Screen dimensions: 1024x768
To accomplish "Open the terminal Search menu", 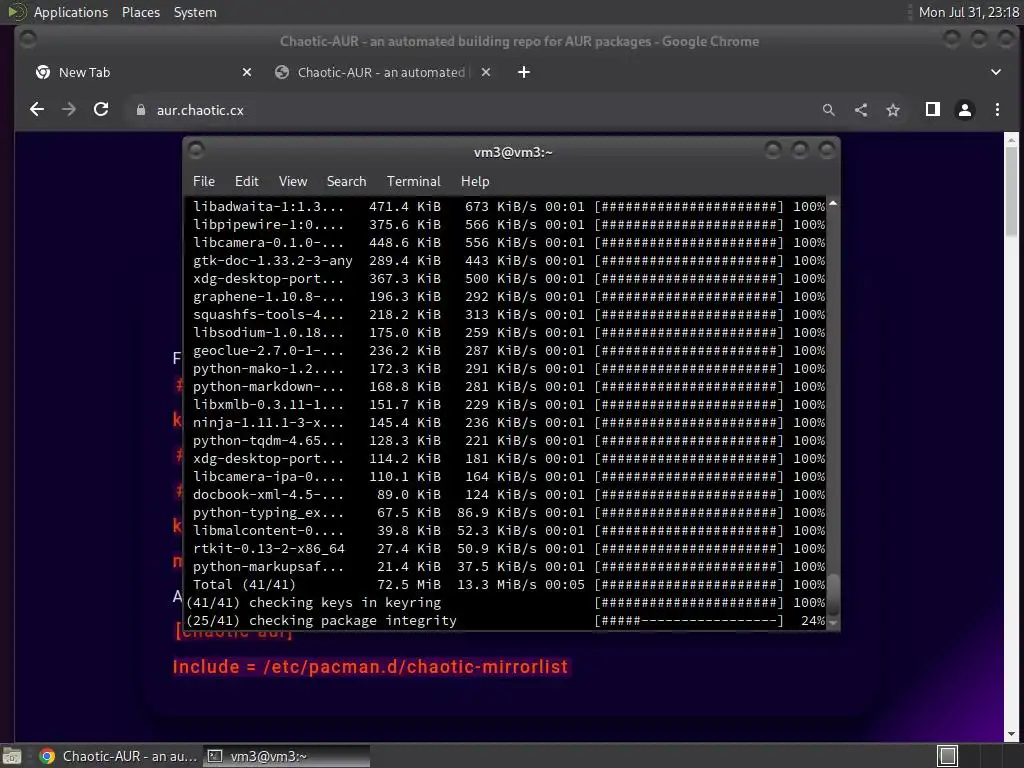I will (x=346, y=182).
